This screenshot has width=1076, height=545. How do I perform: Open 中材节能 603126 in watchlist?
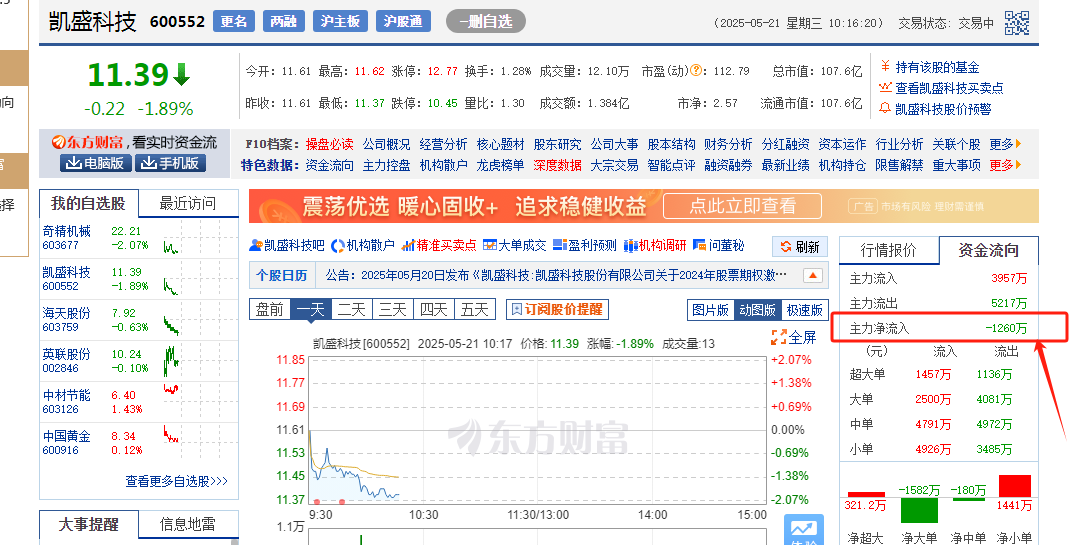tap(67, 402)
